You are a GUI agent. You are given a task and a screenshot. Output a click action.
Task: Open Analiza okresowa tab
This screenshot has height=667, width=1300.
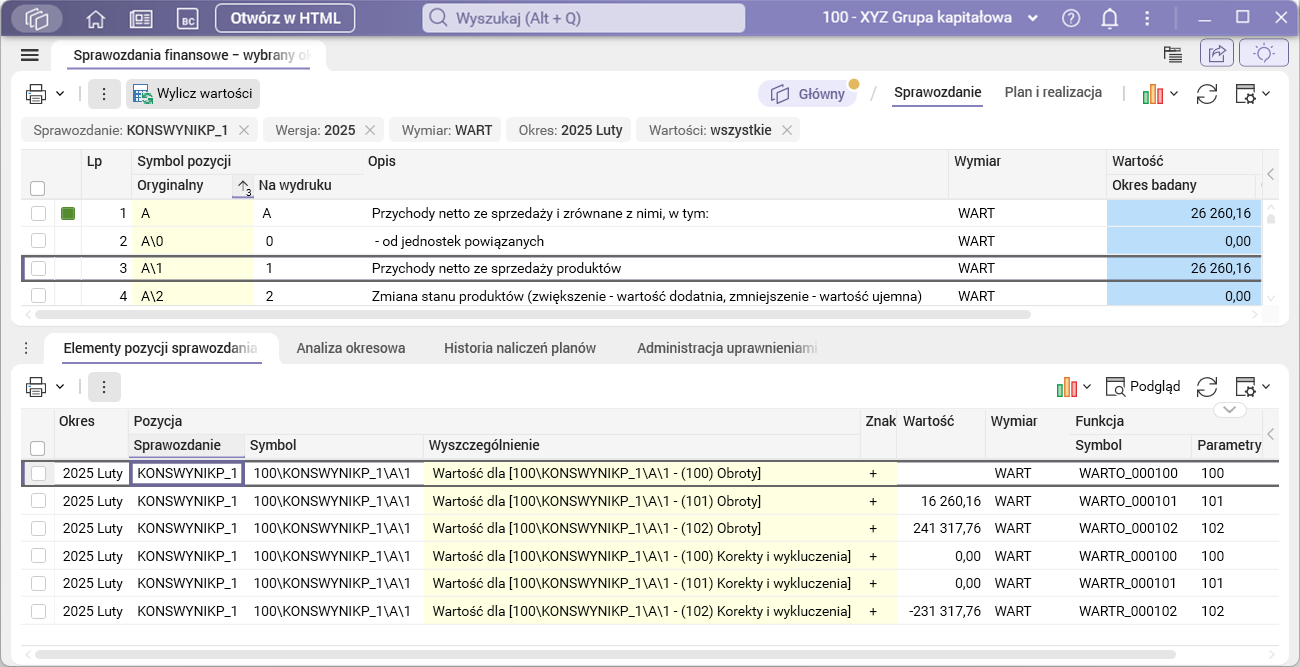pyautogui.click(x=351, y=348)
